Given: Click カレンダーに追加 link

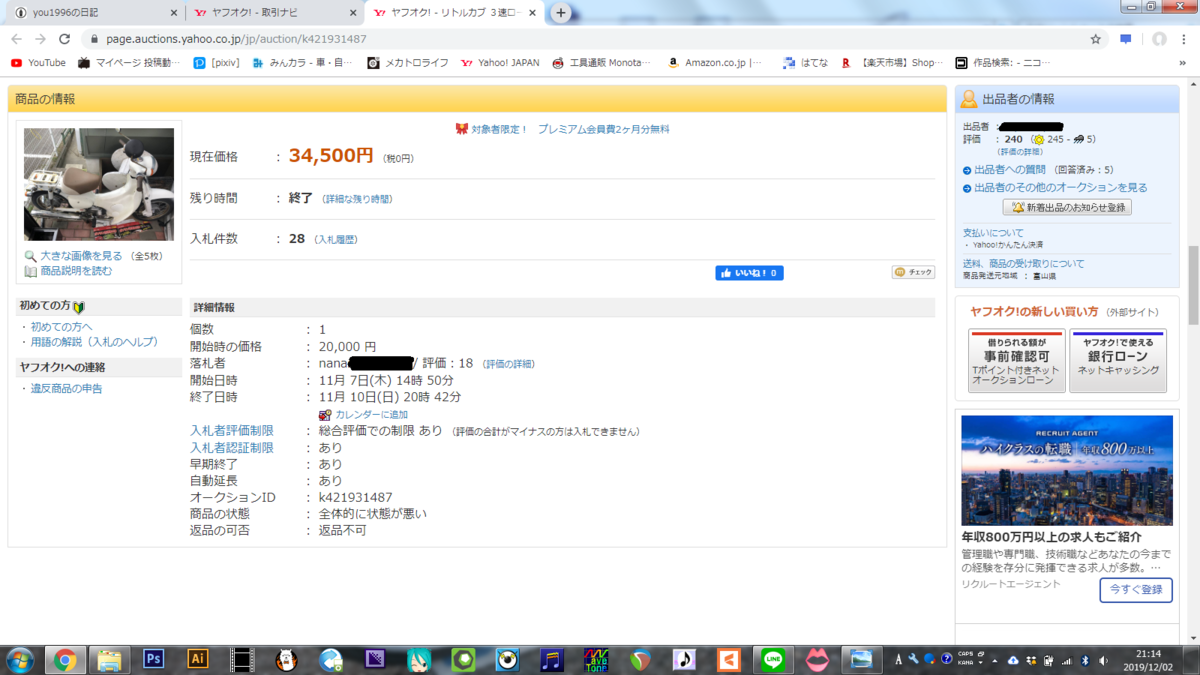Looking at the screenshot, I should (370, 414).
